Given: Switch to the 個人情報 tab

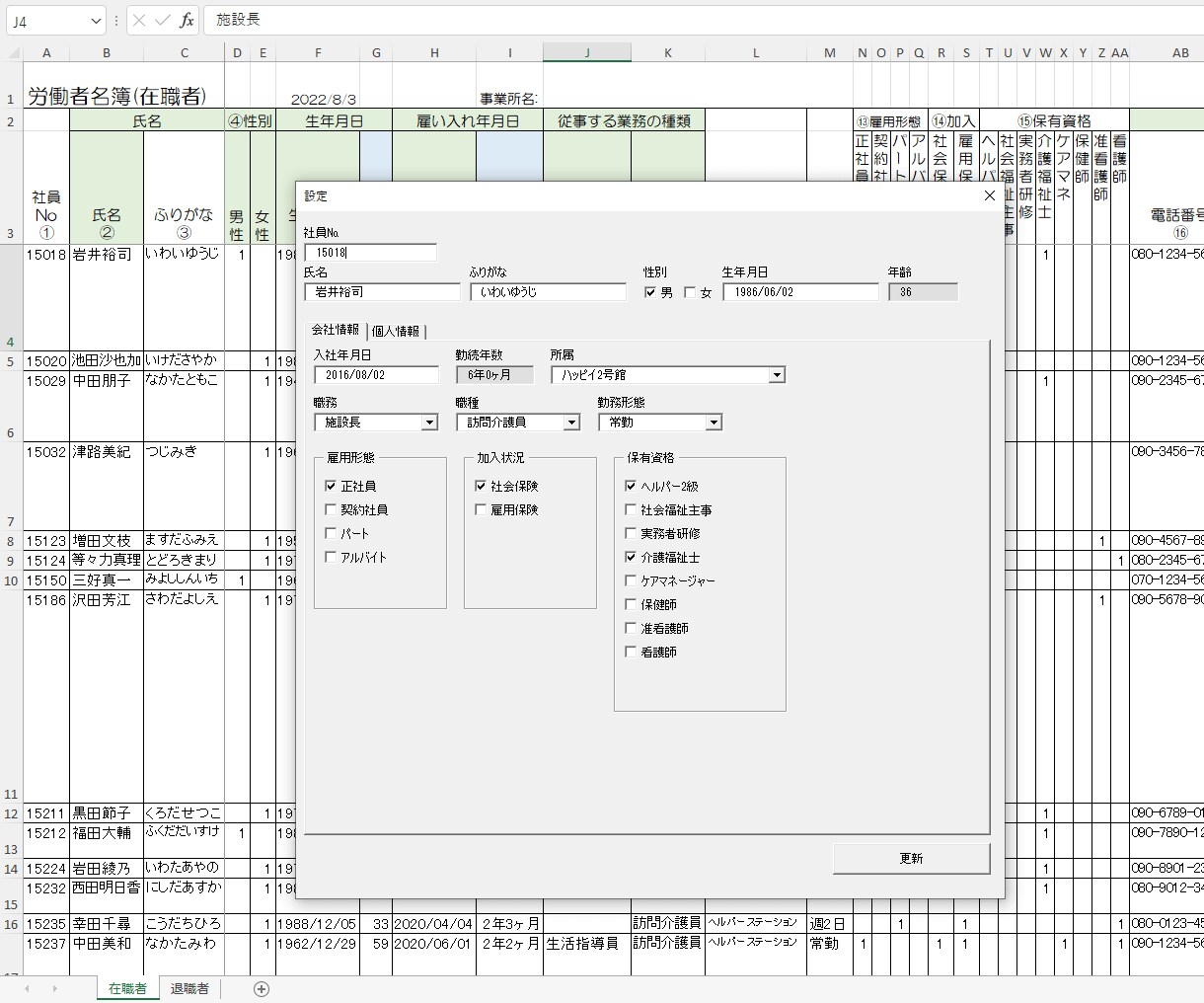Looking at the screenshot, I should 396,332.
